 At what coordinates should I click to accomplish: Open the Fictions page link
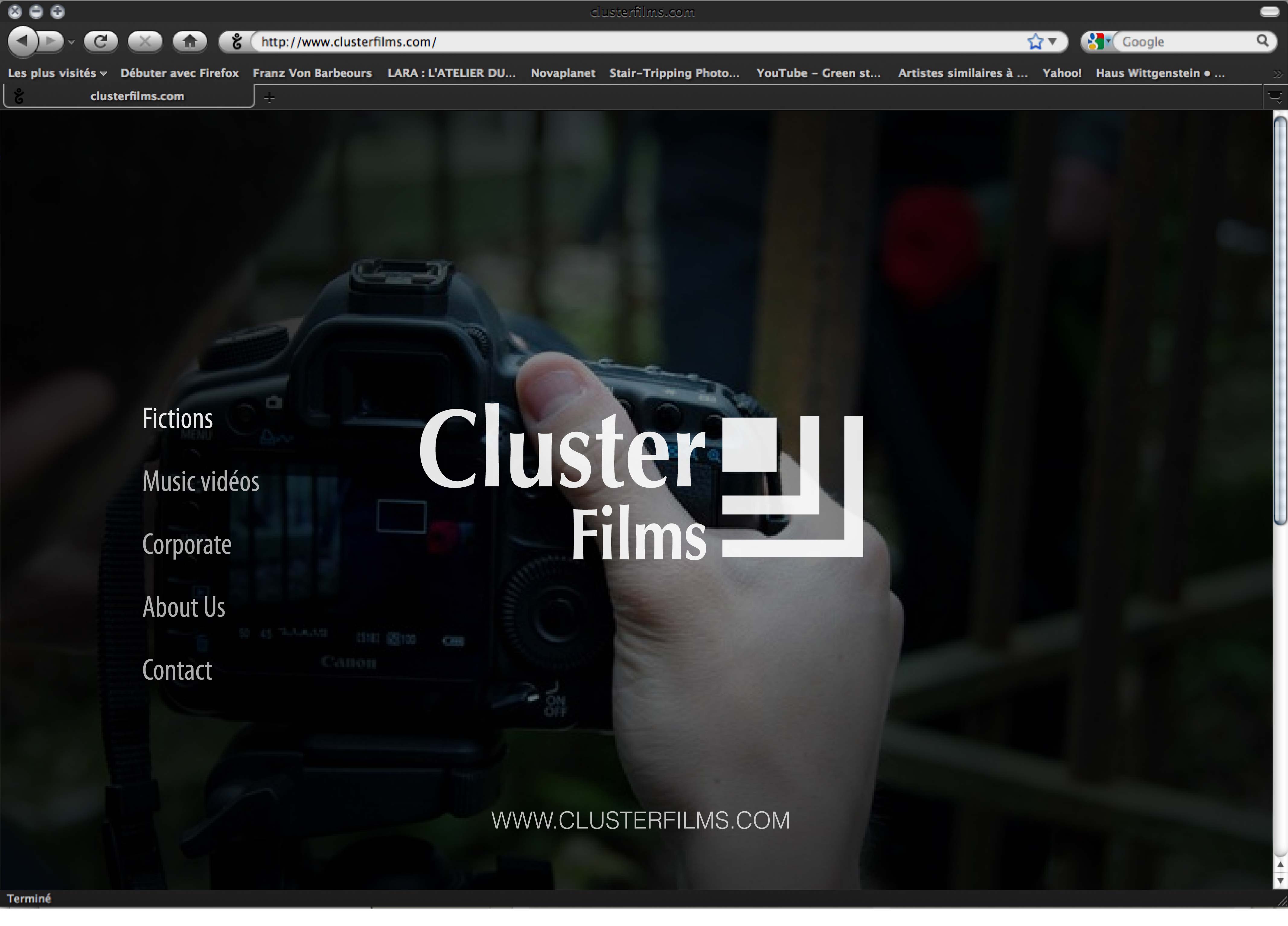coord(177,419)
